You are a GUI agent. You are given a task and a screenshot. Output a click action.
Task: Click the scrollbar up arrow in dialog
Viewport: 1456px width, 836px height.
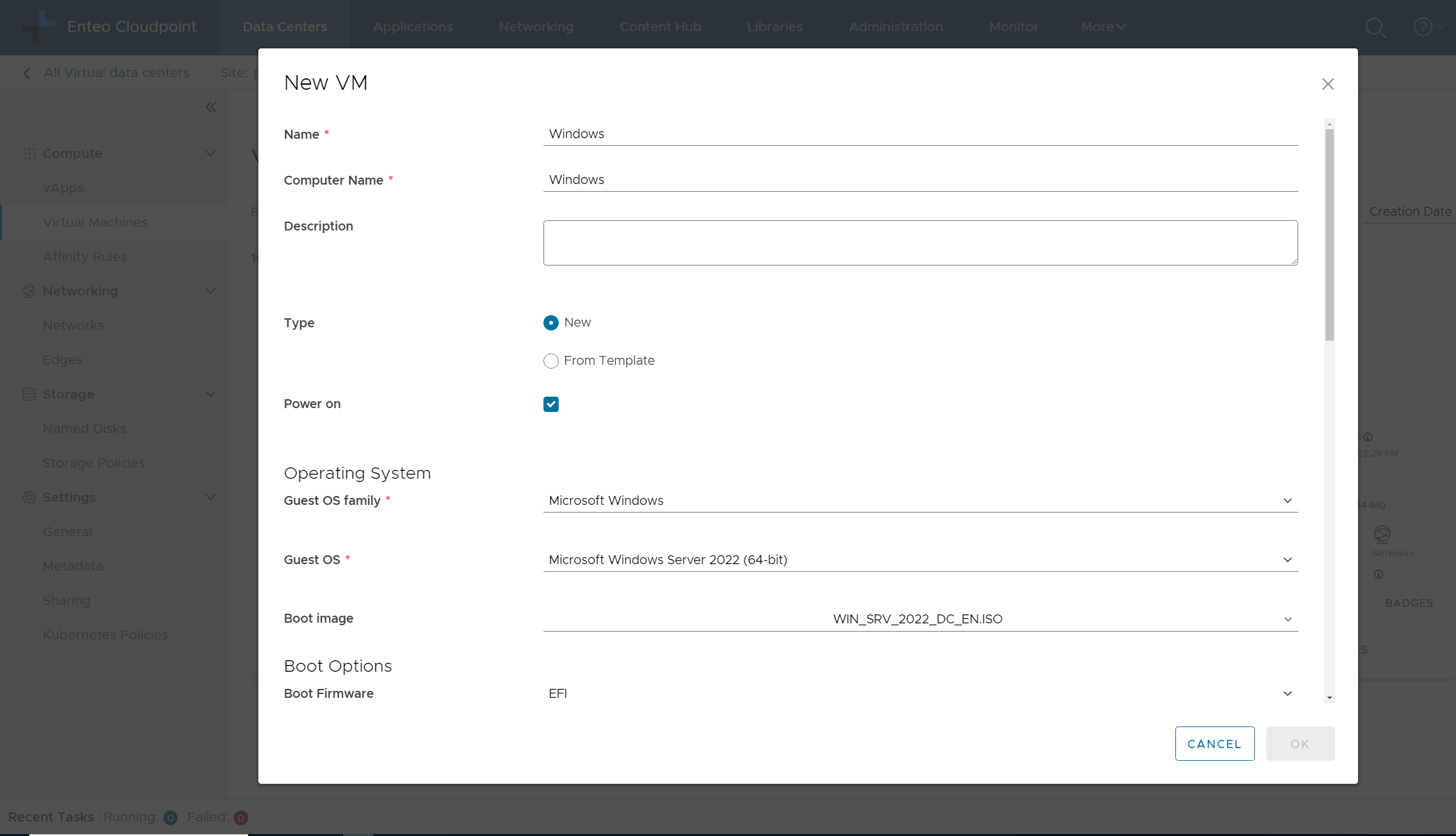pos(1329,124)
